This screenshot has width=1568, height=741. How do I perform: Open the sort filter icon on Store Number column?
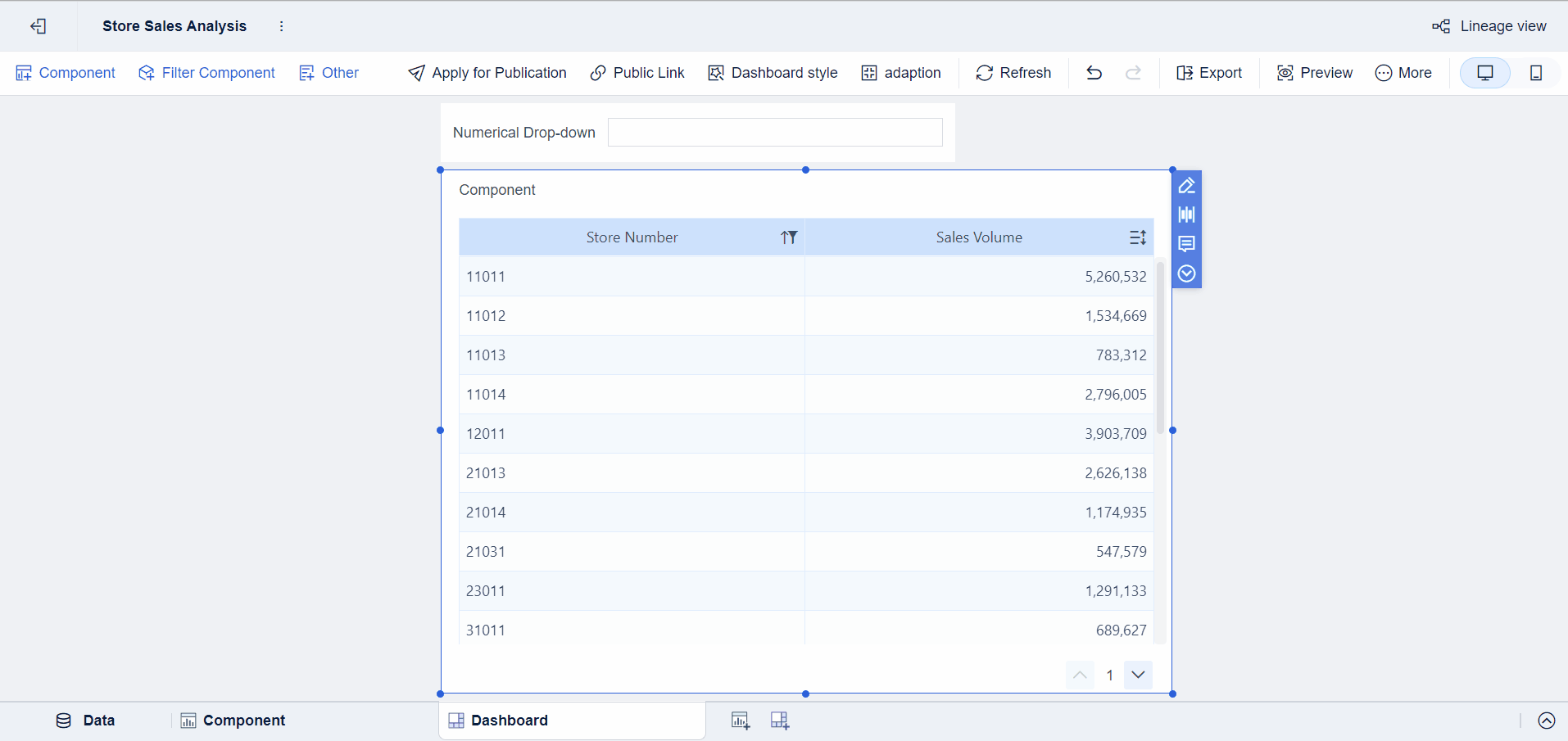point(789,237)
